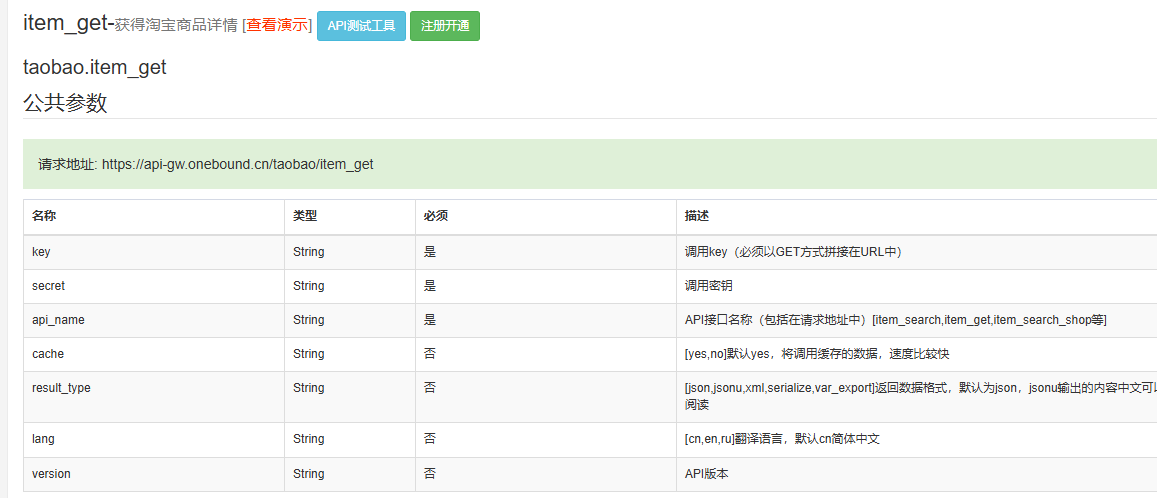Click the API接口名称 description text

pyautogui.click(x=896, y=319)
